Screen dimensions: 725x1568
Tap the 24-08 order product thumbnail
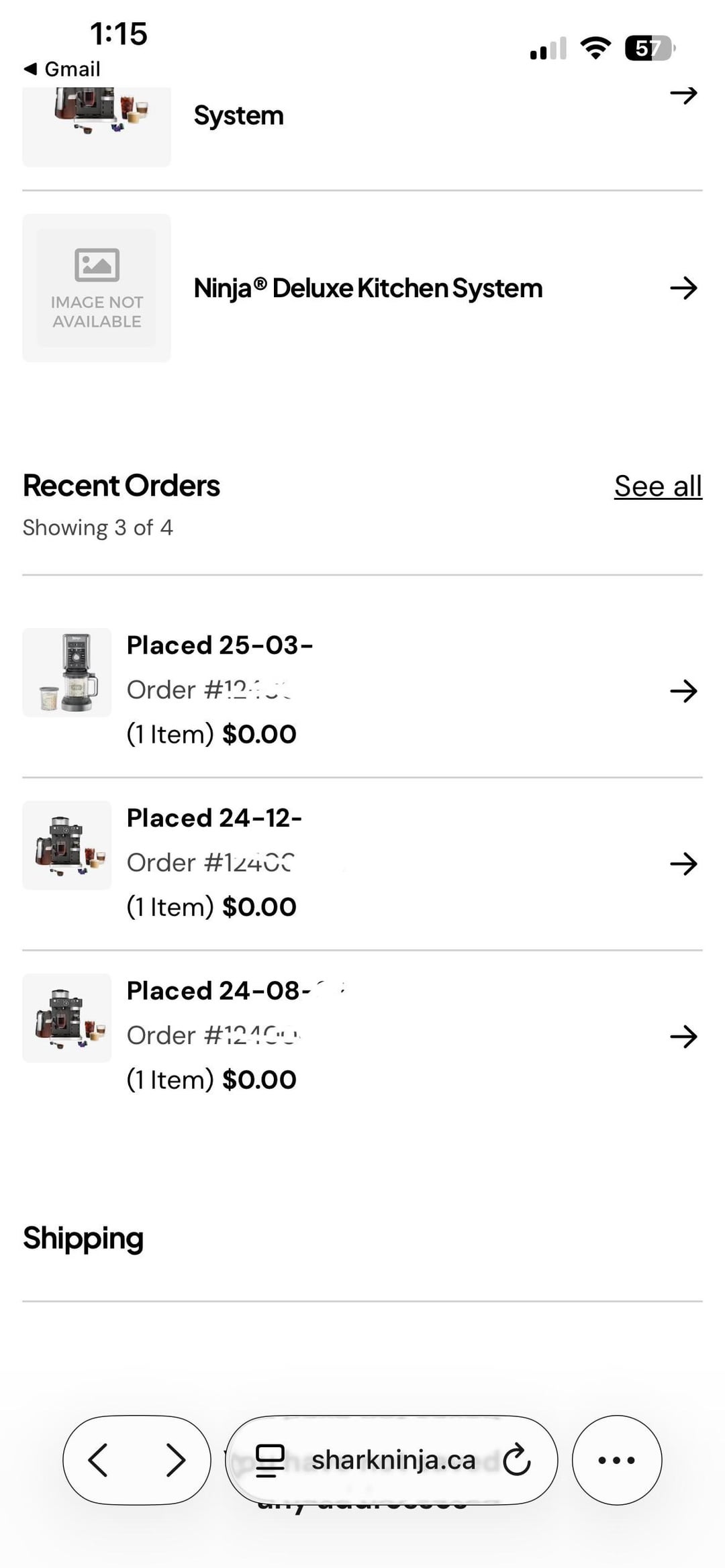point(67,1018)
